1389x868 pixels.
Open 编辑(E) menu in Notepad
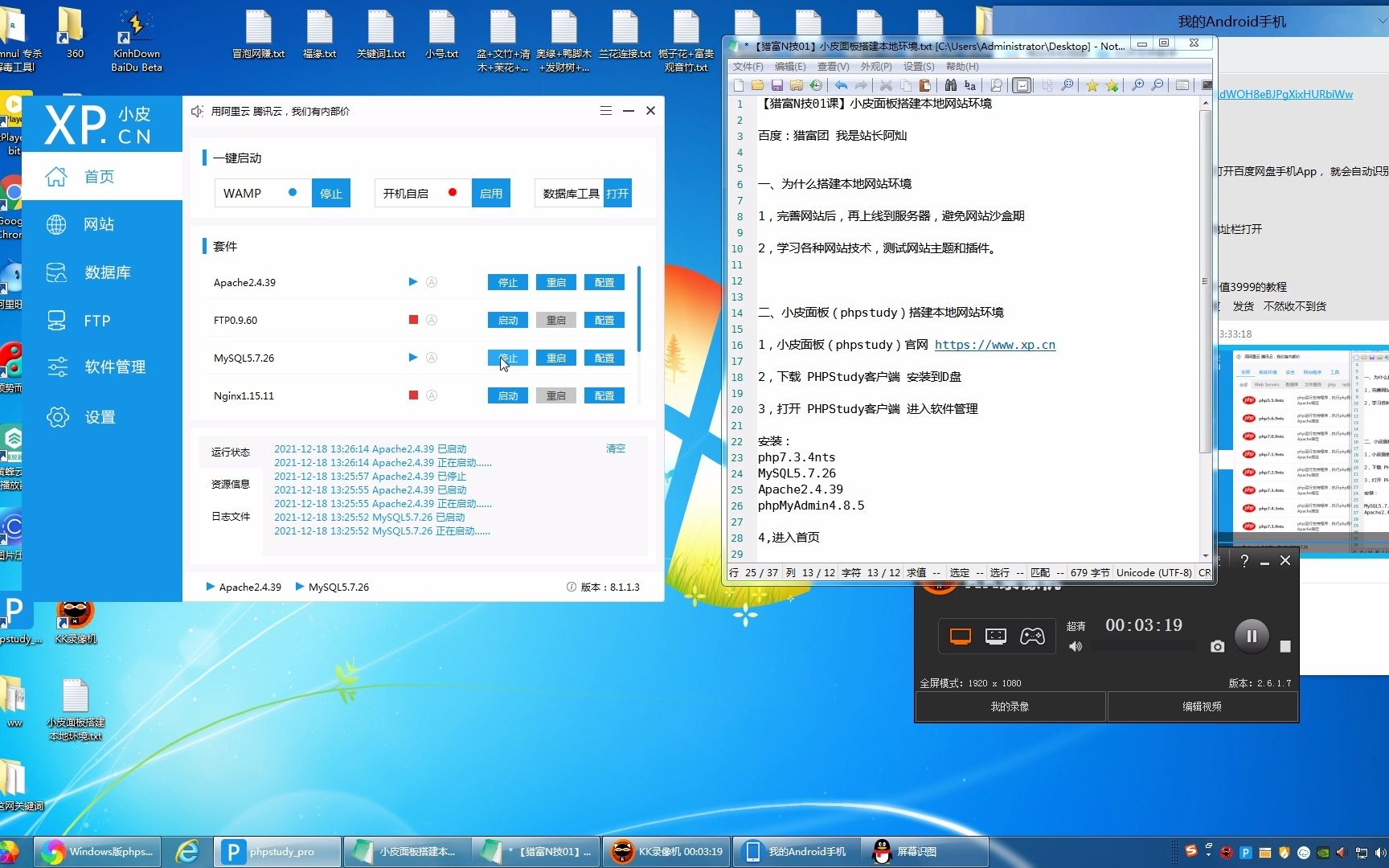pyautogui.click(x=790, y=67)
